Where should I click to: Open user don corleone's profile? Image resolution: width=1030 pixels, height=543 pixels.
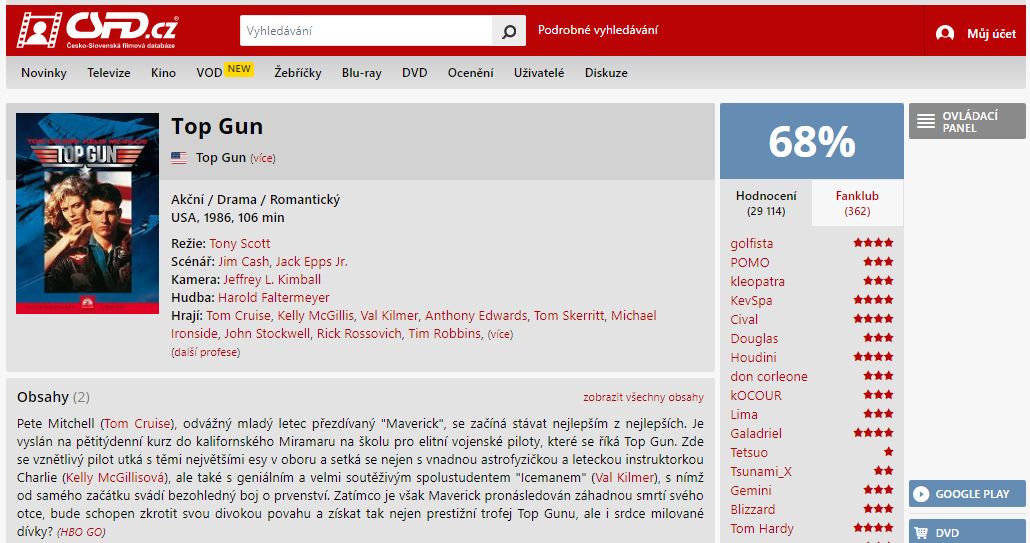pyautogui.click(x=769, y=377)
